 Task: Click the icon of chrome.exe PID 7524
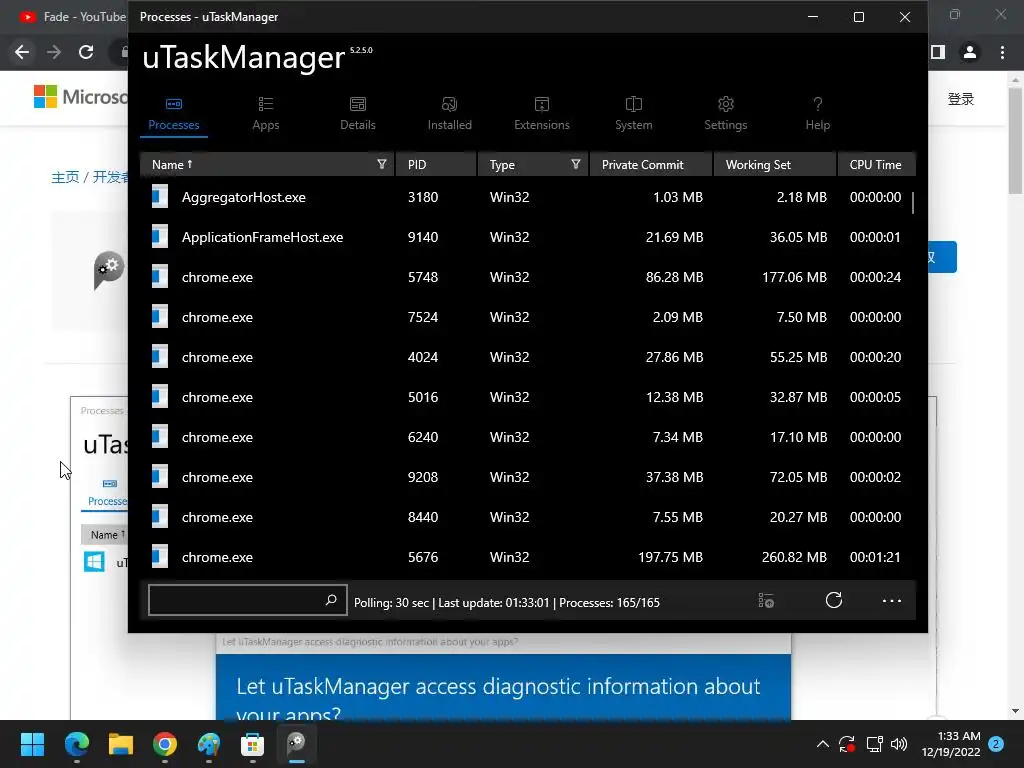[159, 316]
